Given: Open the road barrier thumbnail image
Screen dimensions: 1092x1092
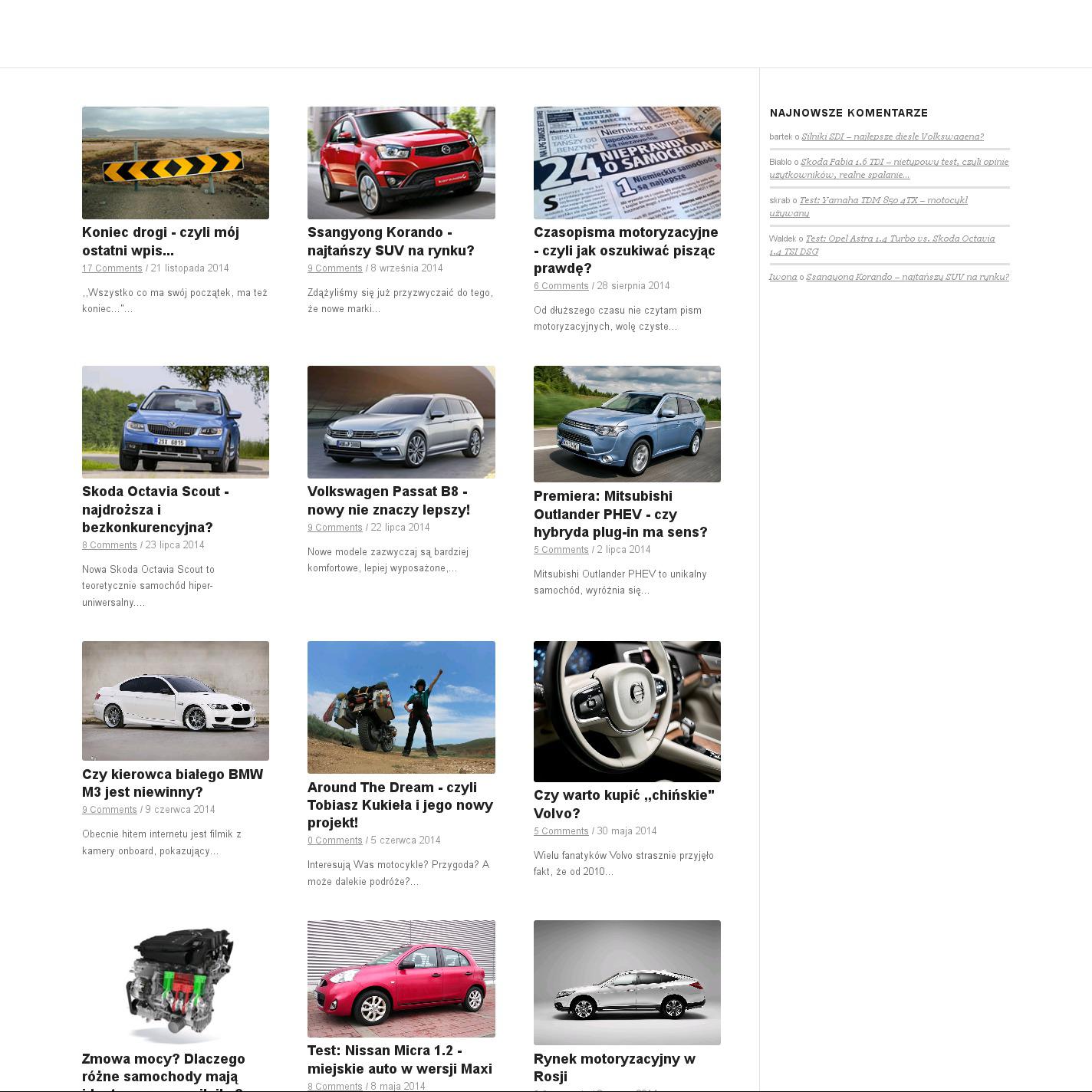Looking at the screenshot, I should 175,163.
